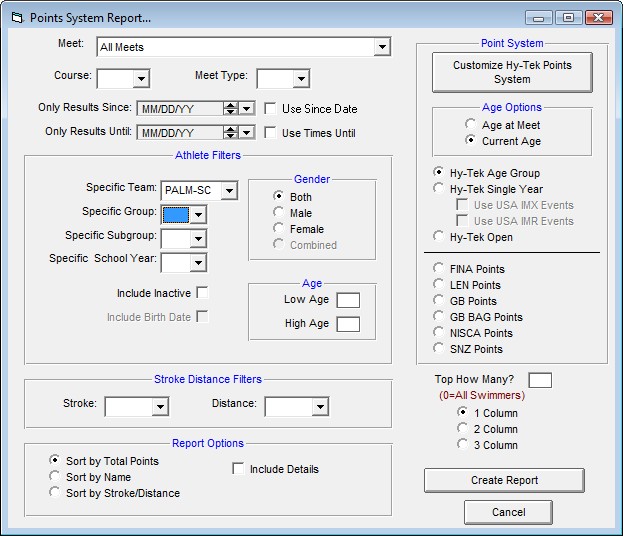Choose Sort by Name option
623x536 pixels.
[55, 477]
